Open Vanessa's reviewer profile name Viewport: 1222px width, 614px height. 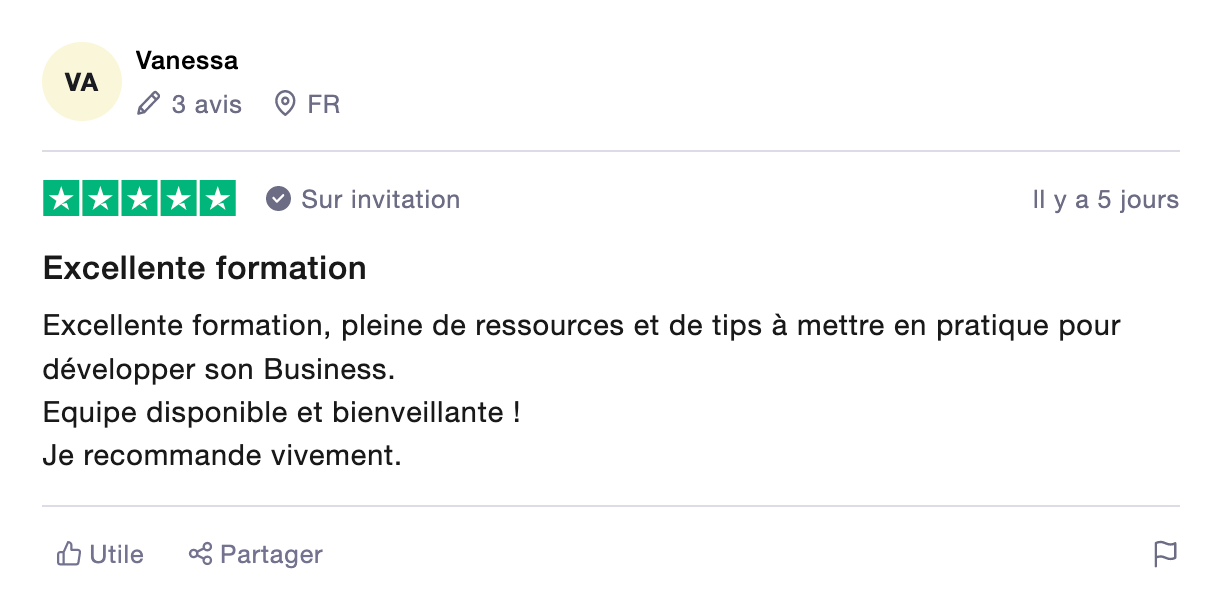[187, 61]
